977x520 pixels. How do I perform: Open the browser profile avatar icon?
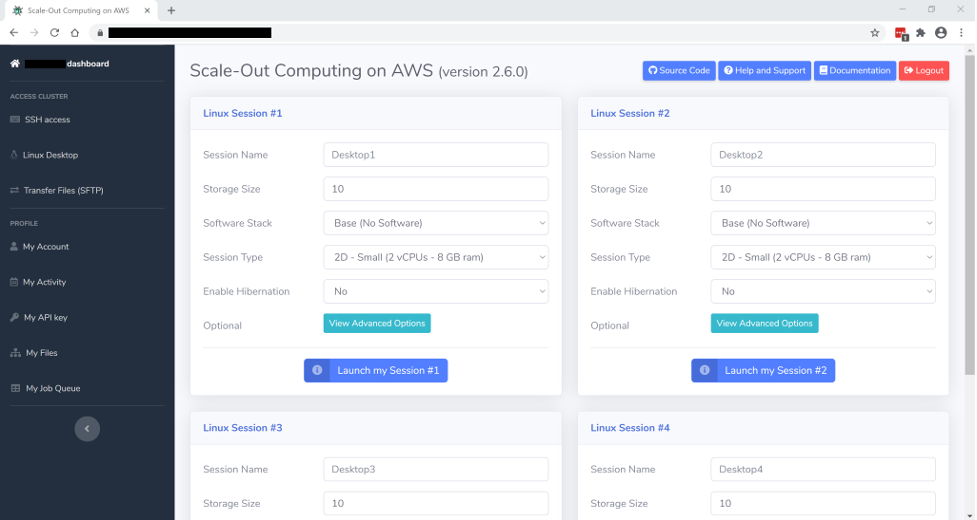pyautogui.click(x=941, y=33)
